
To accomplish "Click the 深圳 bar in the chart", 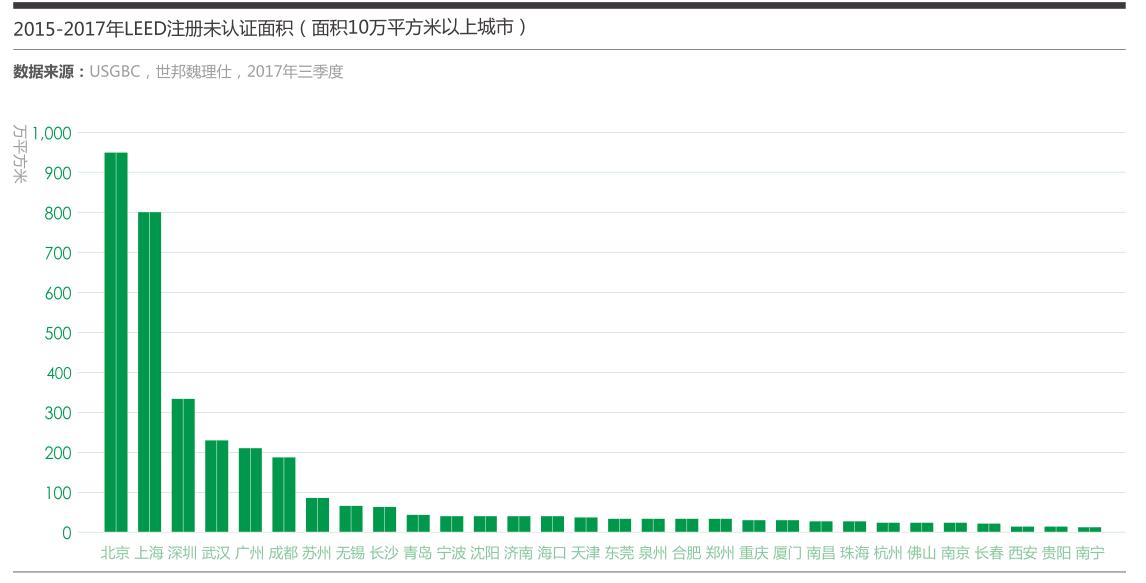I will [183, 465].
